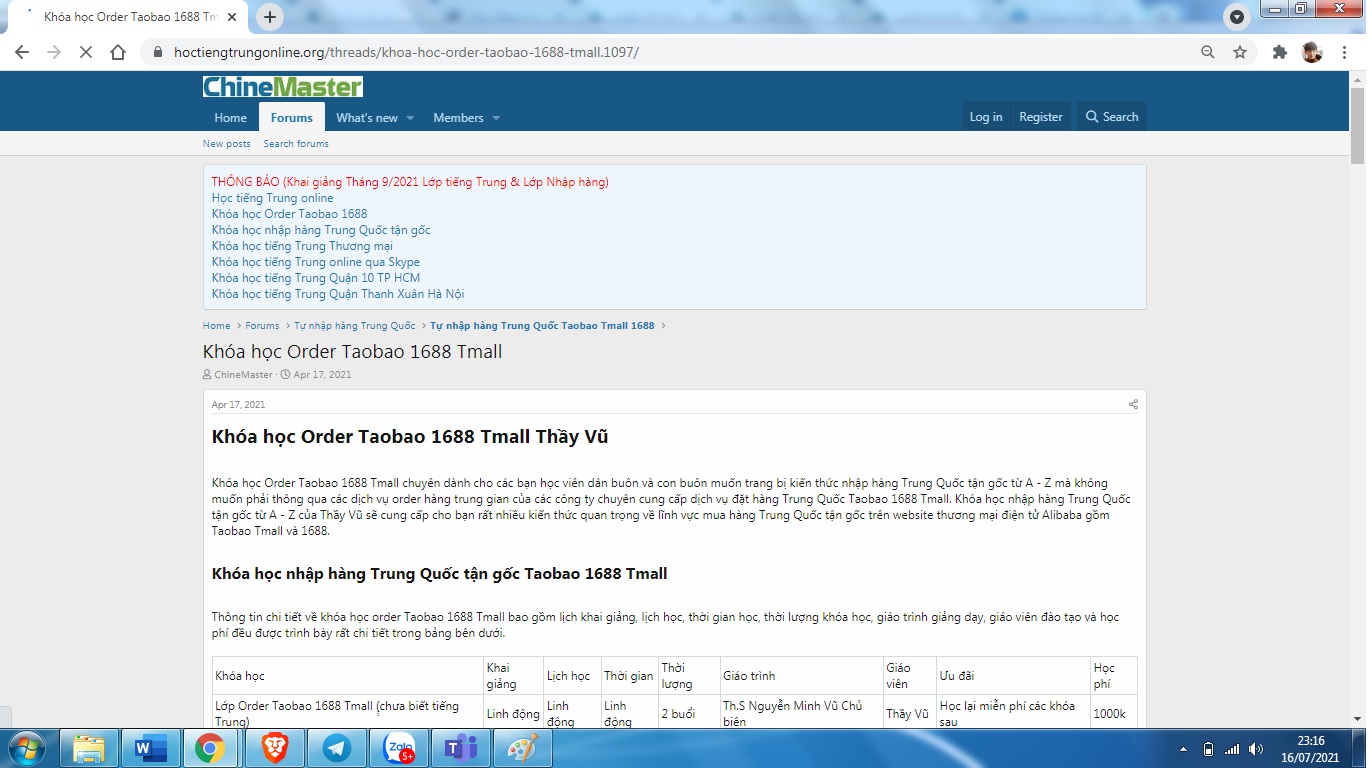Open the forum Search button

(x=1112, y=117)
